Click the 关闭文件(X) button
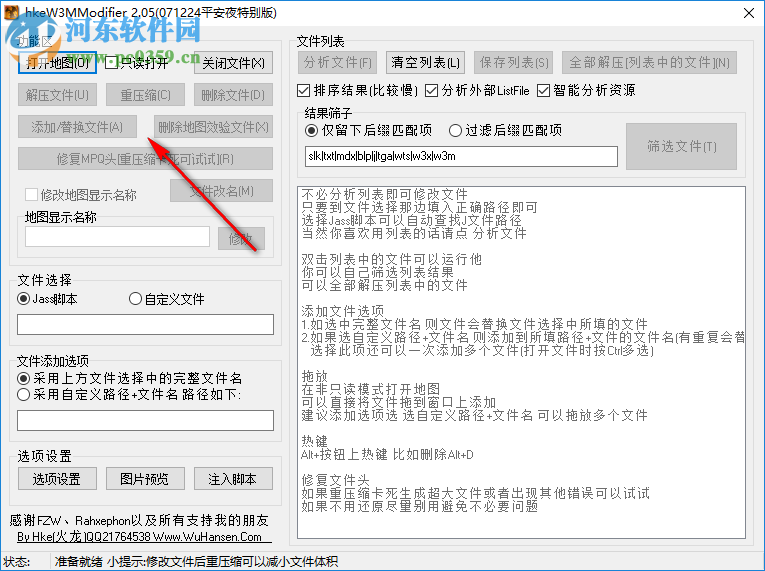 [233, 63]
